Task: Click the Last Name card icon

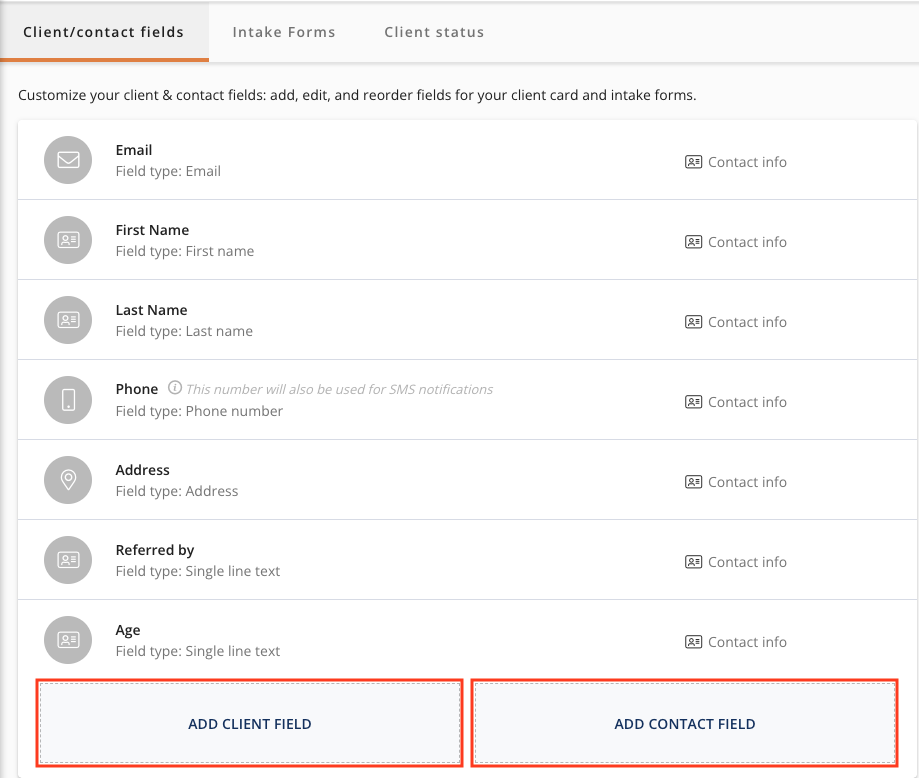Action: pyautogui.click(x=68, y=320)
